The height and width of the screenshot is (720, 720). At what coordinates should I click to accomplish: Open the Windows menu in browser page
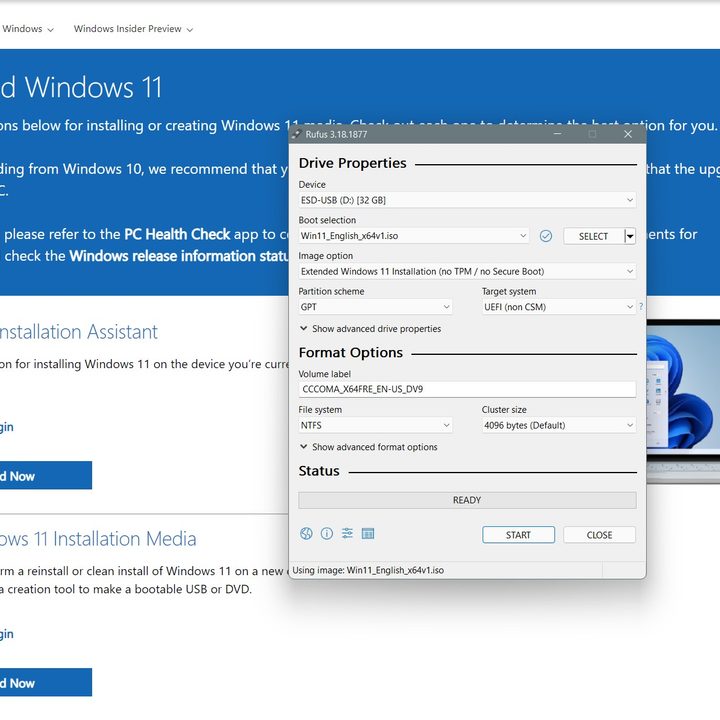point(28,29)
